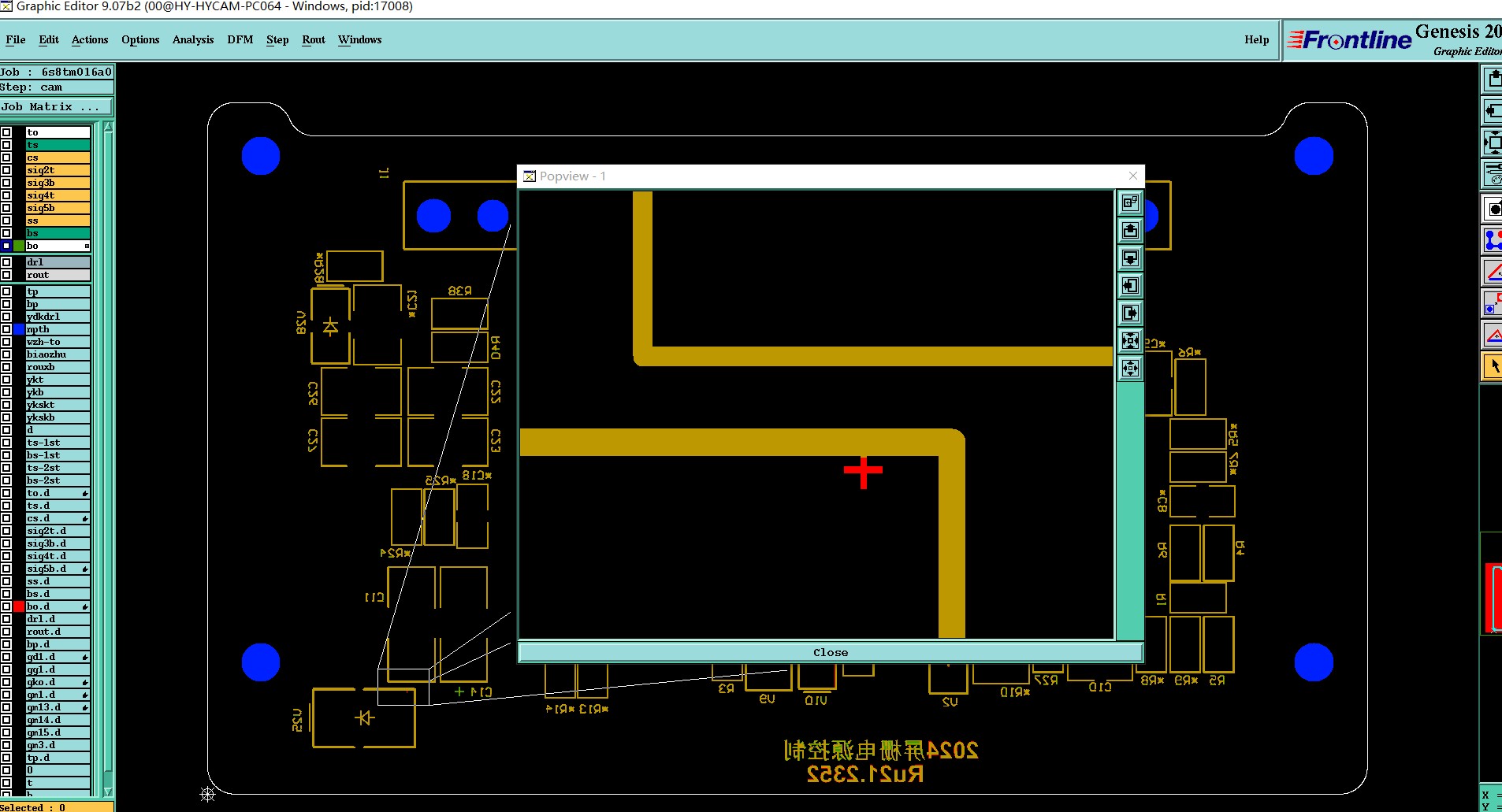Screen dimensions: 1502x812
Task: Toggle checkbox for layer ykskt
Action: click(x=6, y=405)
